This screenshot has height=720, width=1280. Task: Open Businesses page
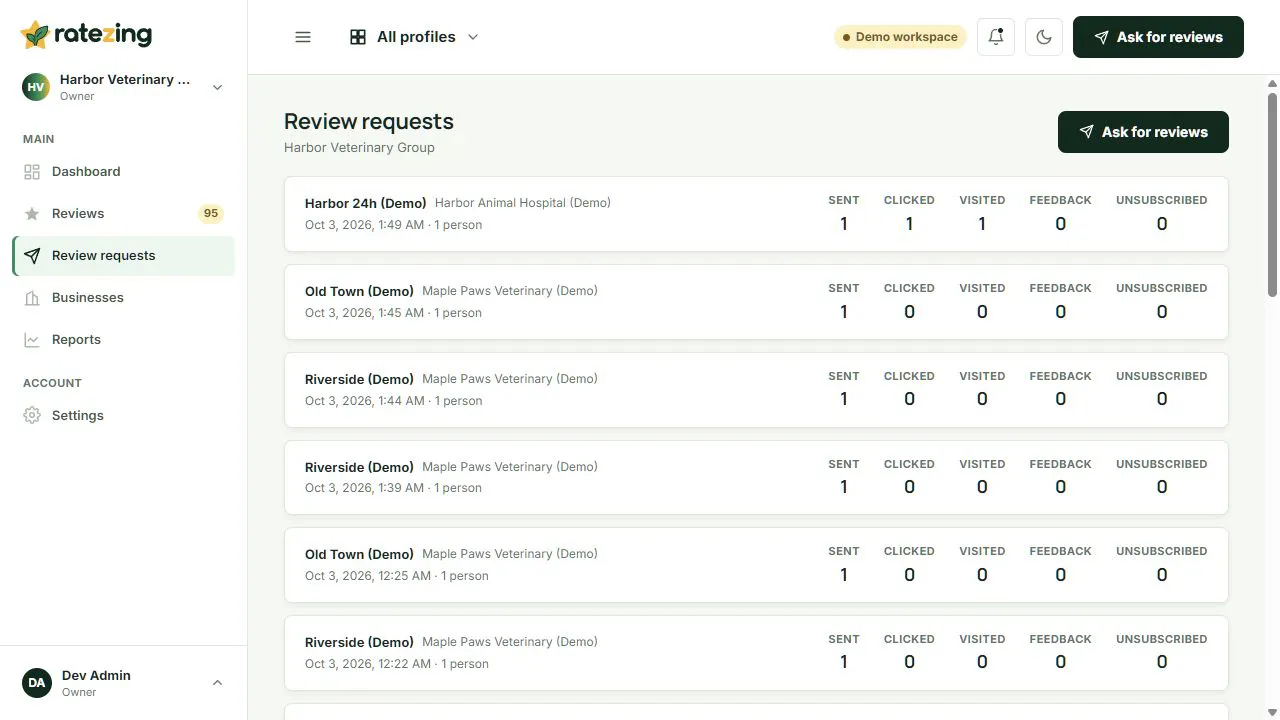123,298
